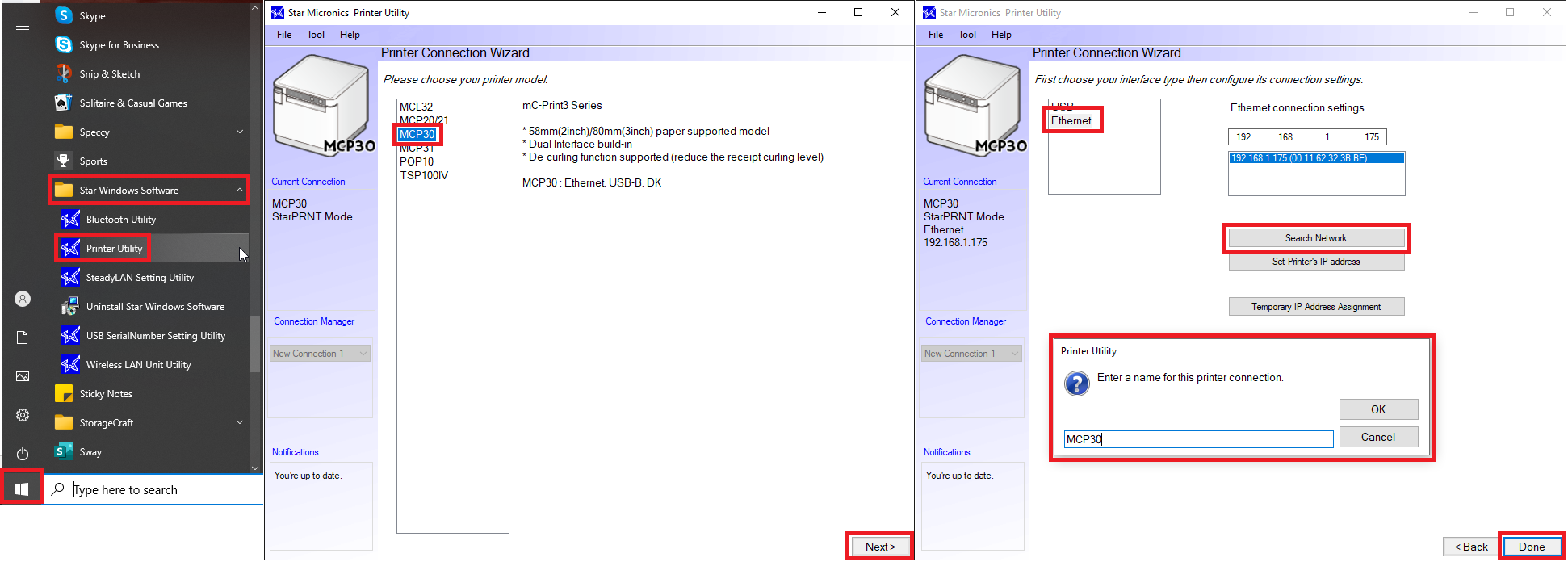Click Temporary IP Address Assignment button

click(1316, 307)
